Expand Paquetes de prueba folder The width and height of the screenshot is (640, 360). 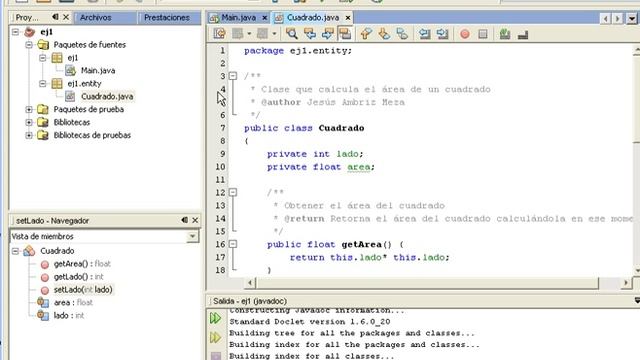point(29,109)
